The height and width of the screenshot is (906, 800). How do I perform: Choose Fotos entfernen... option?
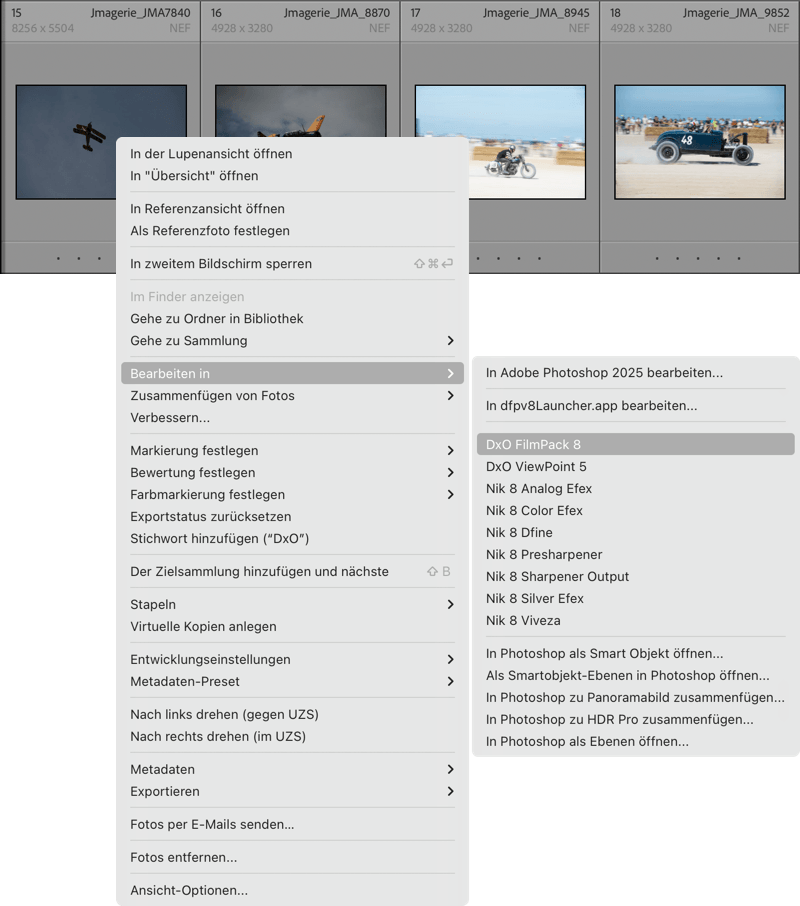[x=183, y=858]
